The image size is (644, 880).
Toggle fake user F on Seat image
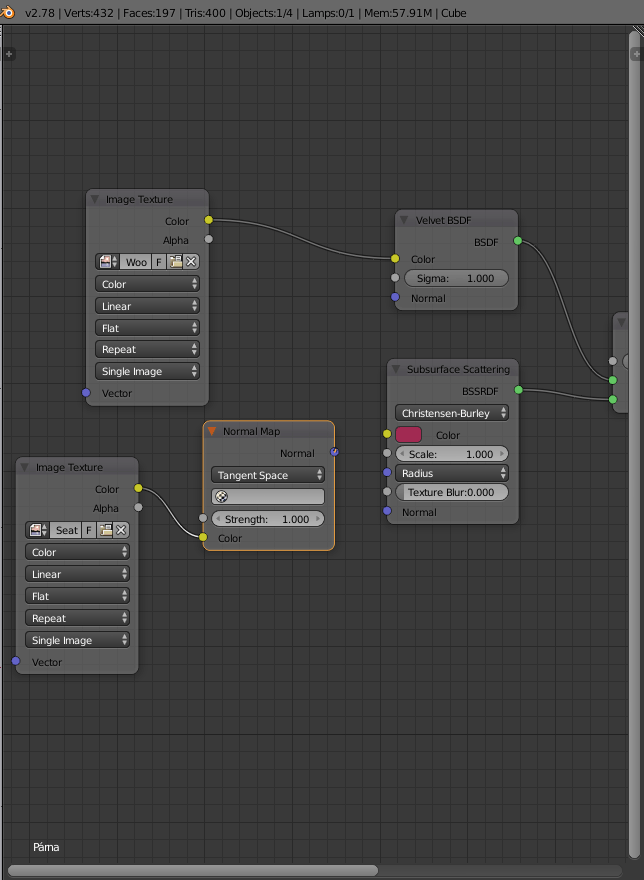click(89, 530)
